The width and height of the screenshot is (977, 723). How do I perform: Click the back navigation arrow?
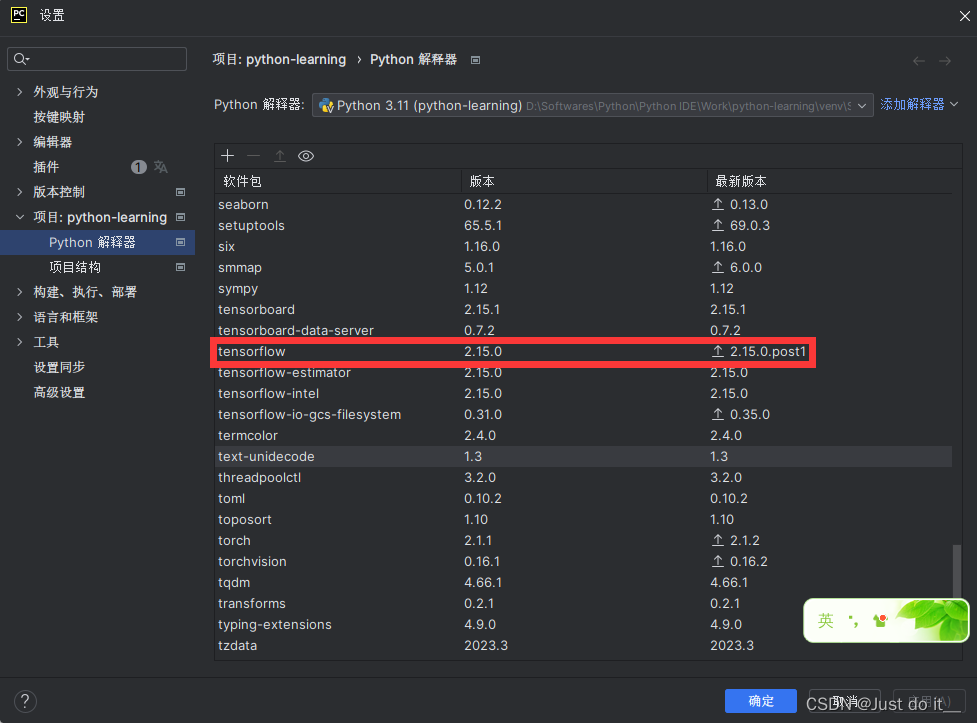[918, 60]
